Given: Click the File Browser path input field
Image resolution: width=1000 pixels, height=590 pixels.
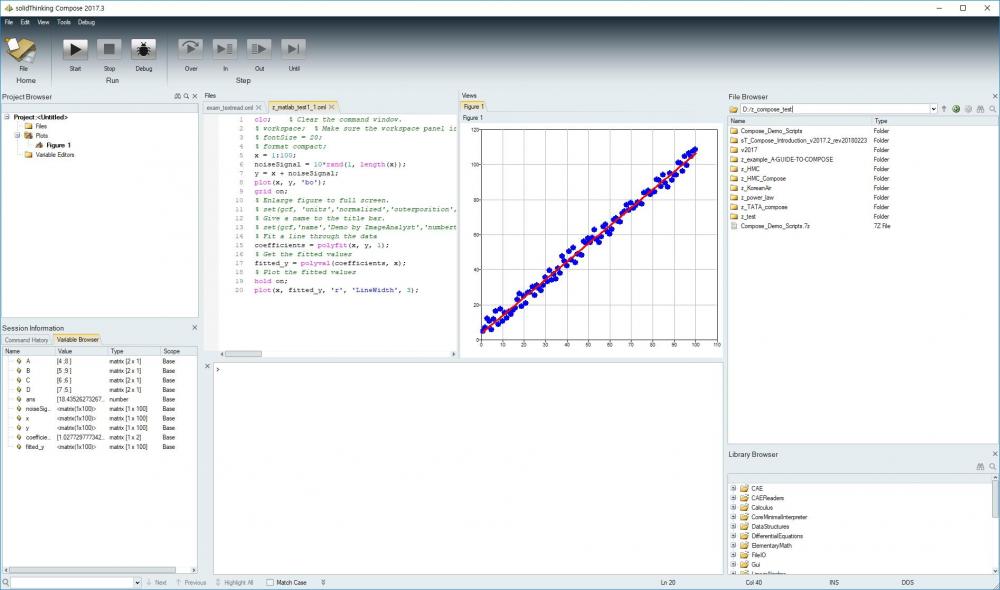Looking at the screenshot, I should 834,109.
